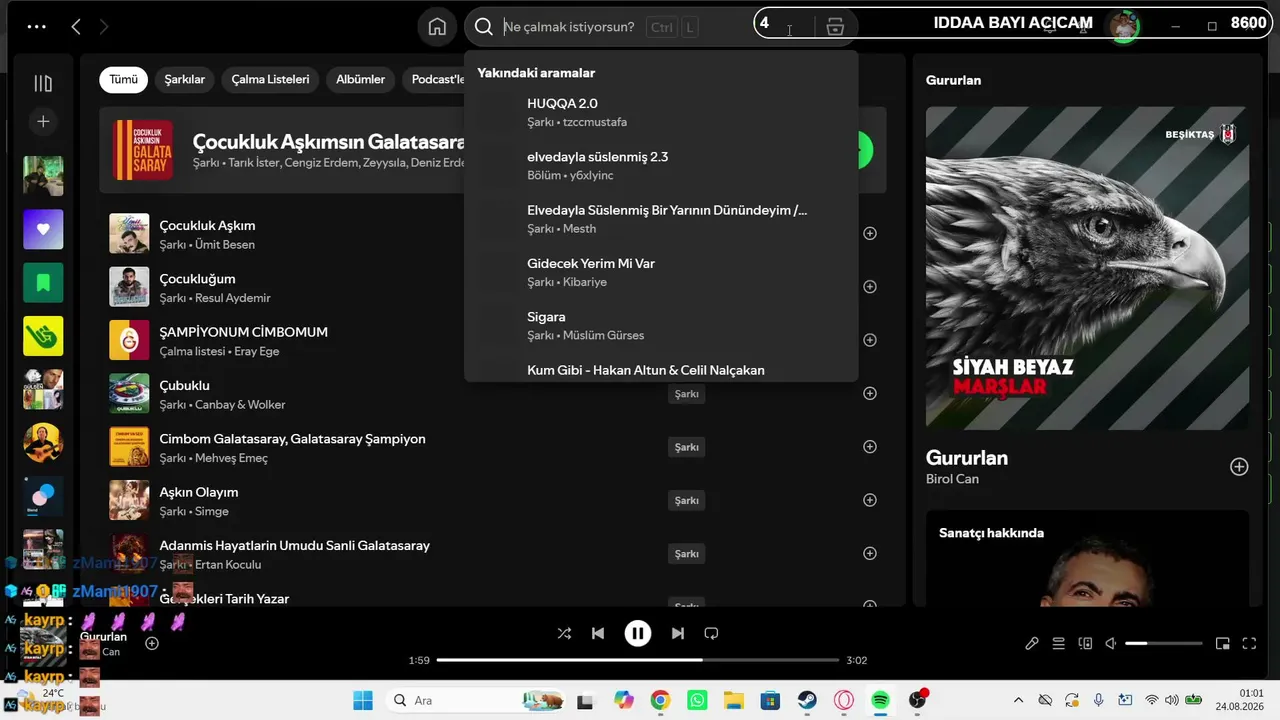Add Gururlan to Liked Songs in right panel
This screenshot has height=720, width=1280.
tap(1239, 467)
